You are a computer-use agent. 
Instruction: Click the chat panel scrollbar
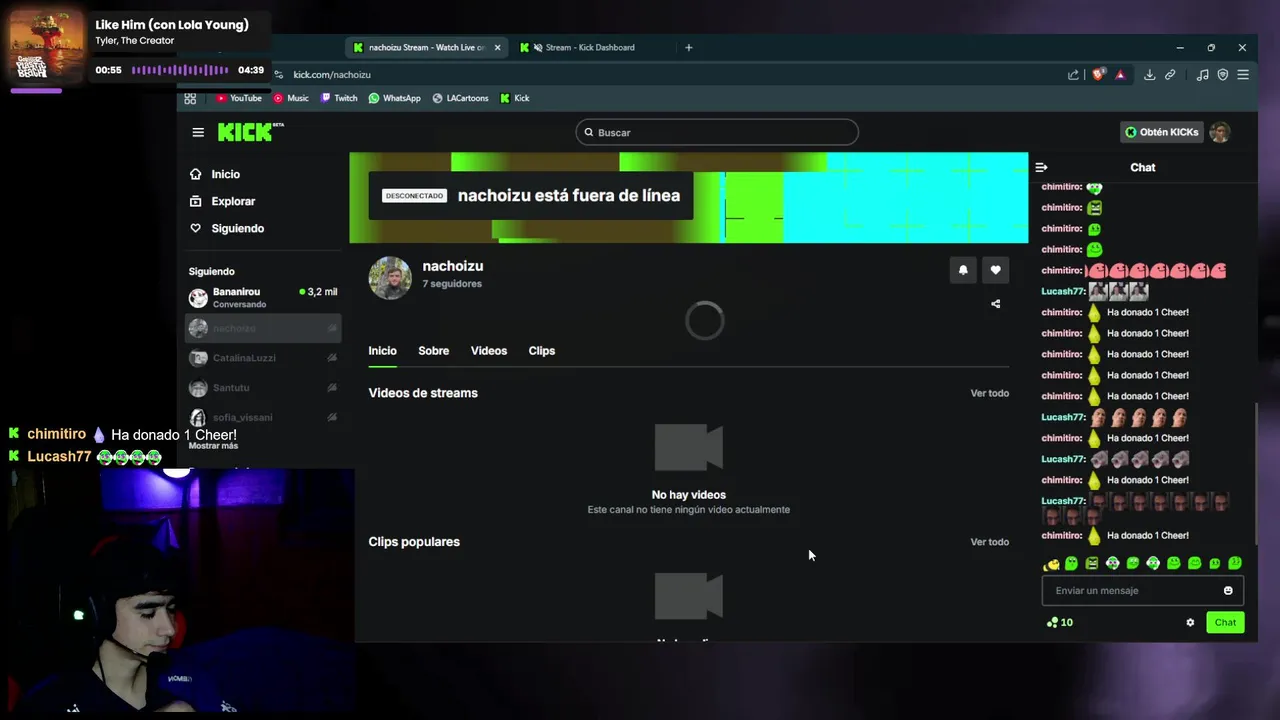(1255, 472)
